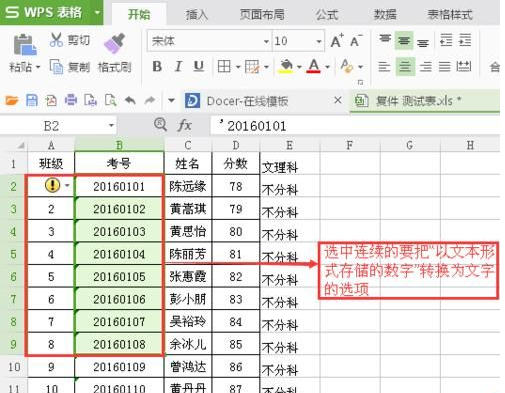This screenshot has height=393, width=505.
Task: Switch to the 页面布局 tab
Action: [262, 14]
